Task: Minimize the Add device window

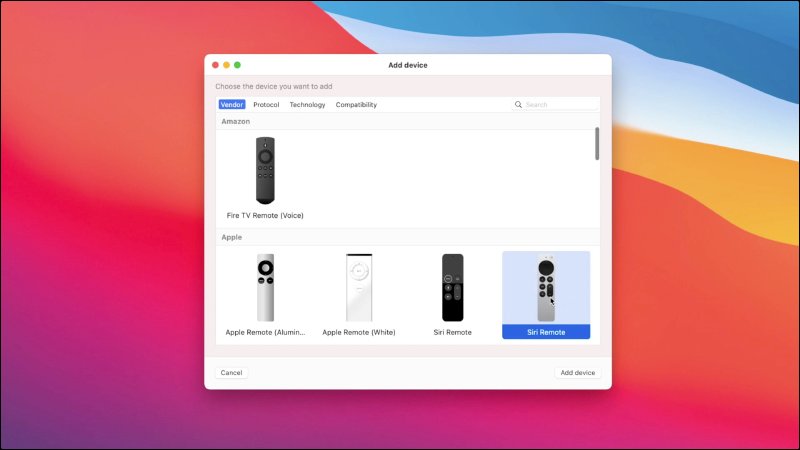Action: [227, 65]
